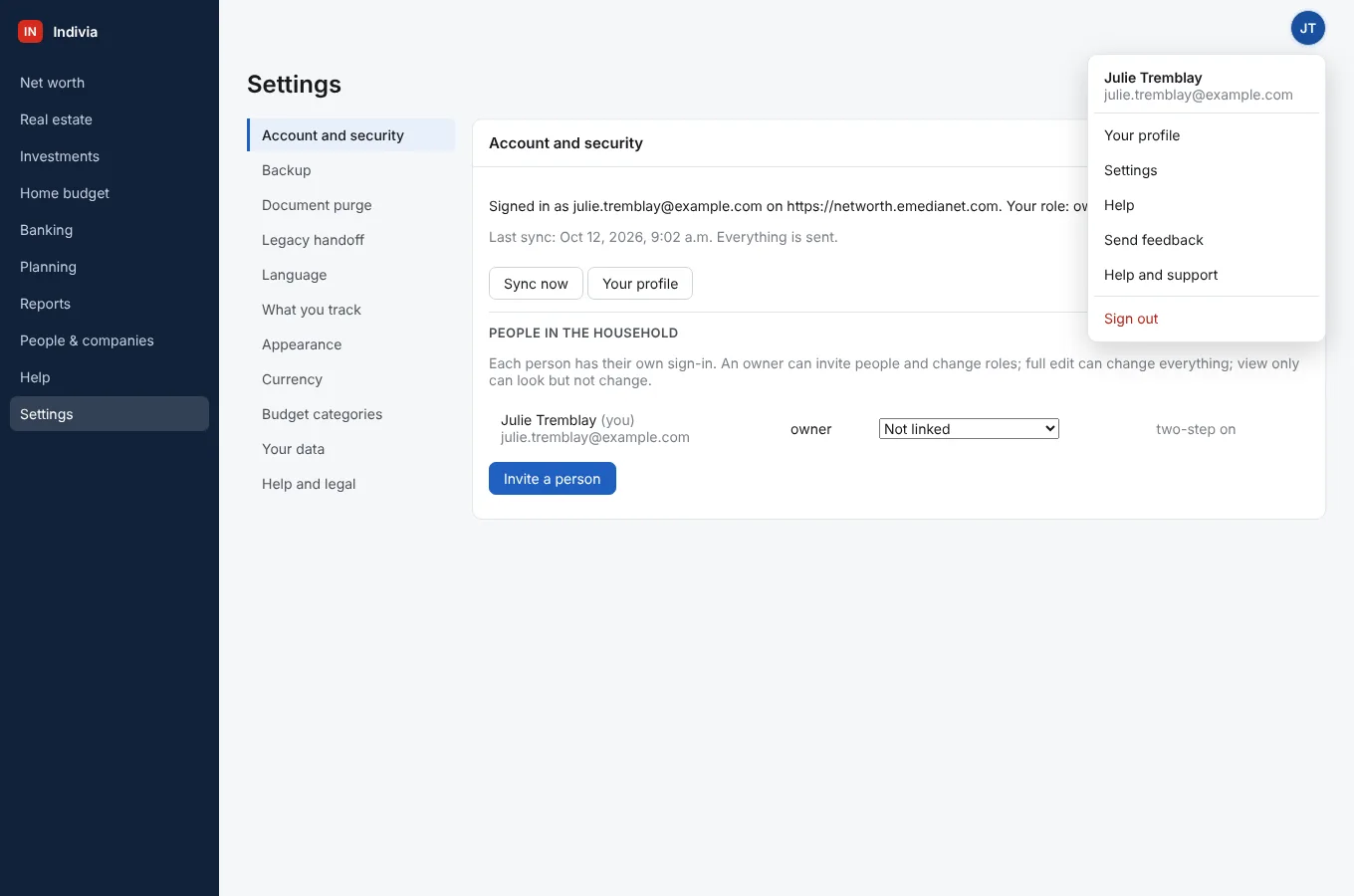Open Net worth in sidebar
This screenshot has height=896, width=1354.
(110, 83)
